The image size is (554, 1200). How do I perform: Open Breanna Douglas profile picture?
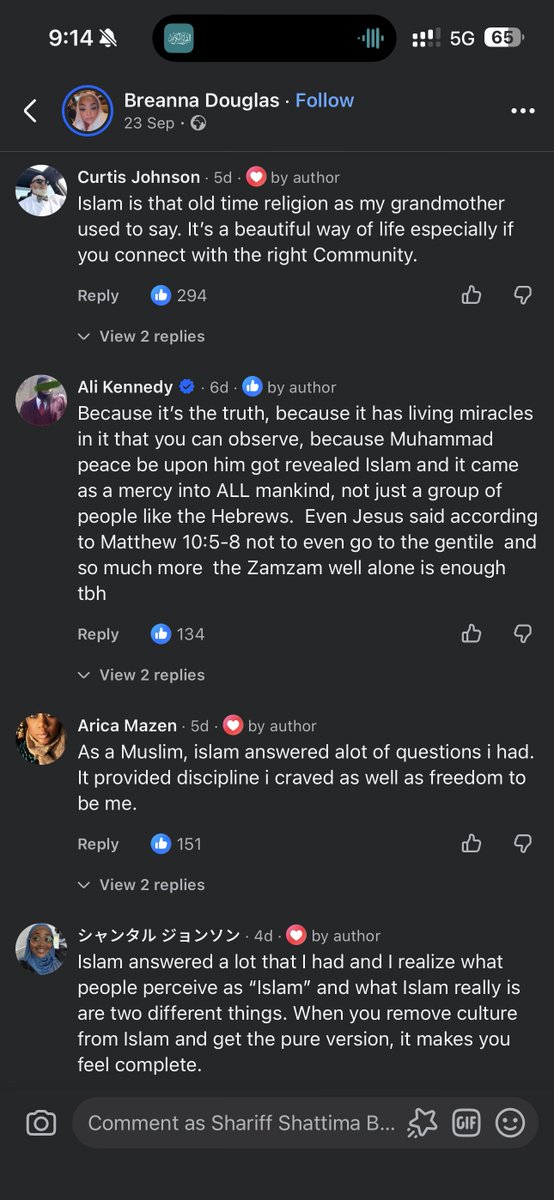(87, 111)
